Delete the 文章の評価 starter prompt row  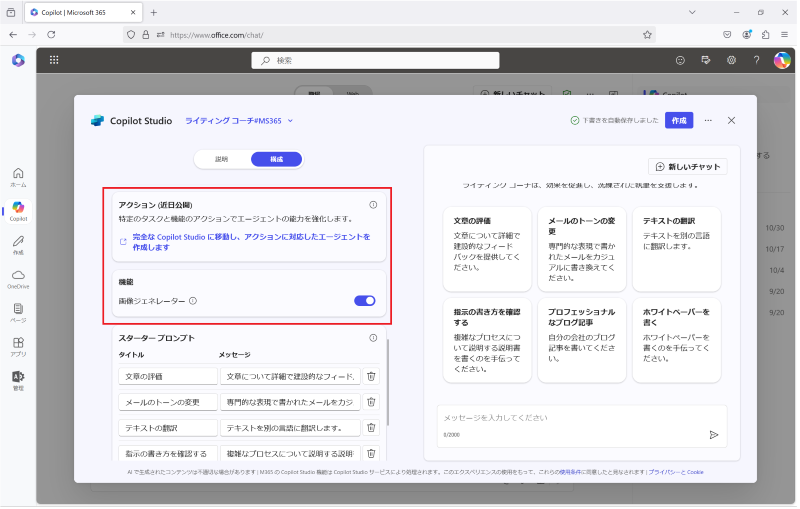[372, 377]
